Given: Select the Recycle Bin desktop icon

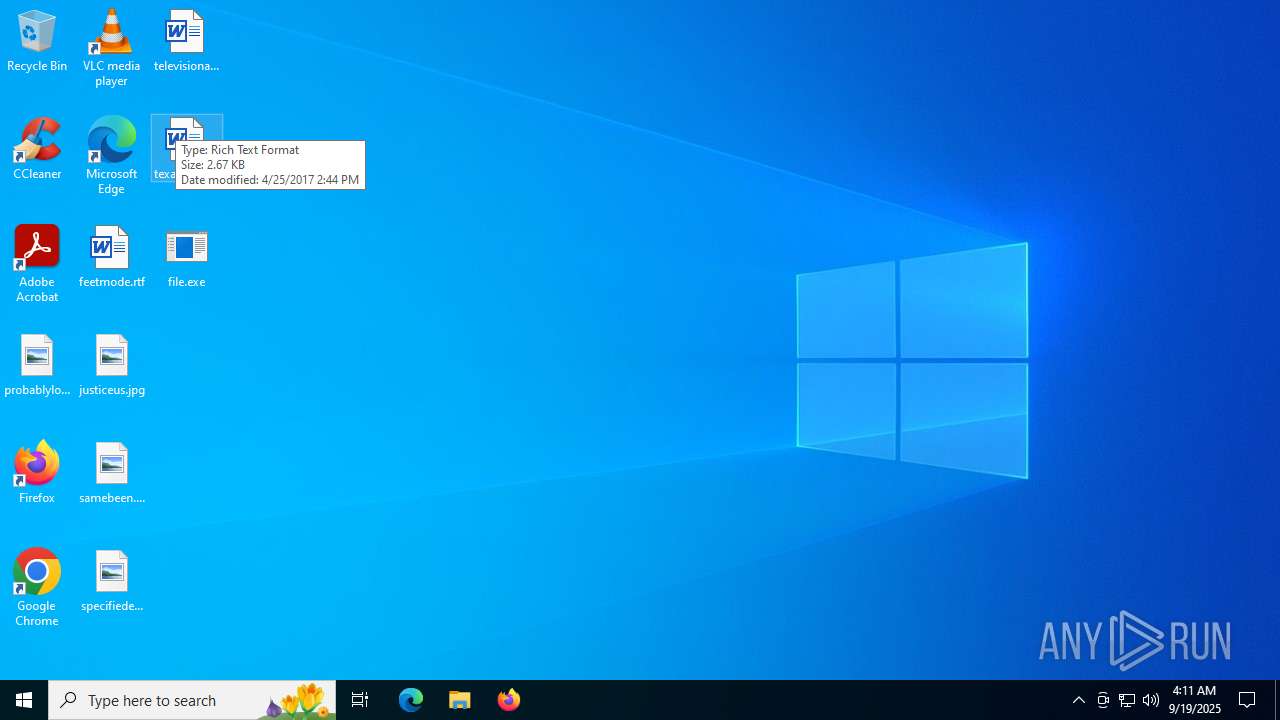Looking at the screenshot, I should coord(37,42).
